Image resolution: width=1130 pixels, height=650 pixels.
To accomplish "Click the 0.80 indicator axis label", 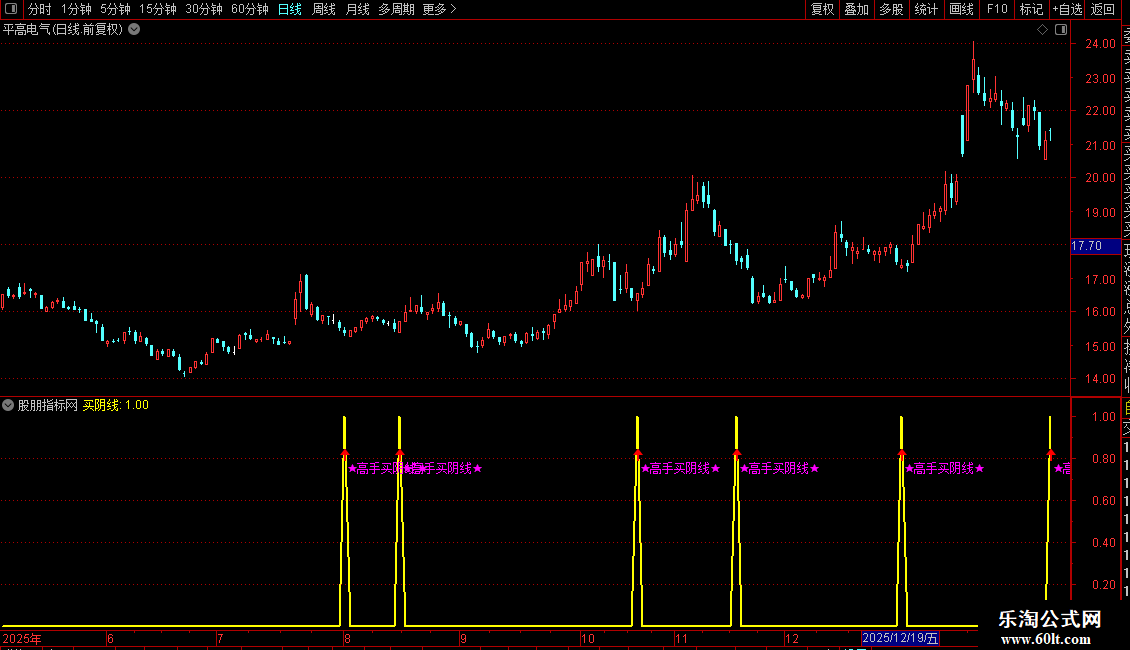I will (x=1103, y=458).
